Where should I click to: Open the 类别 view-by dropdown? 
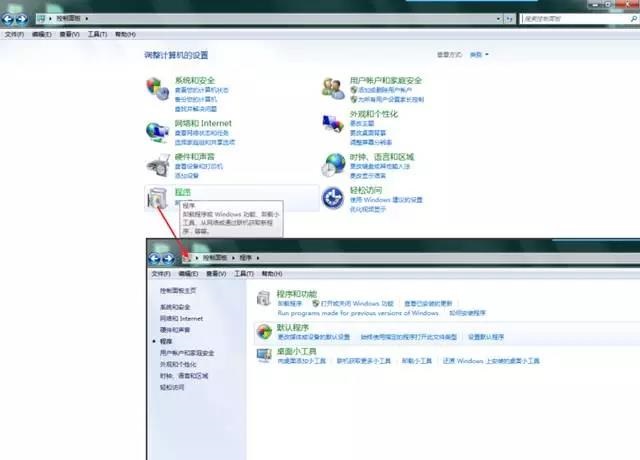click(479, 54)
